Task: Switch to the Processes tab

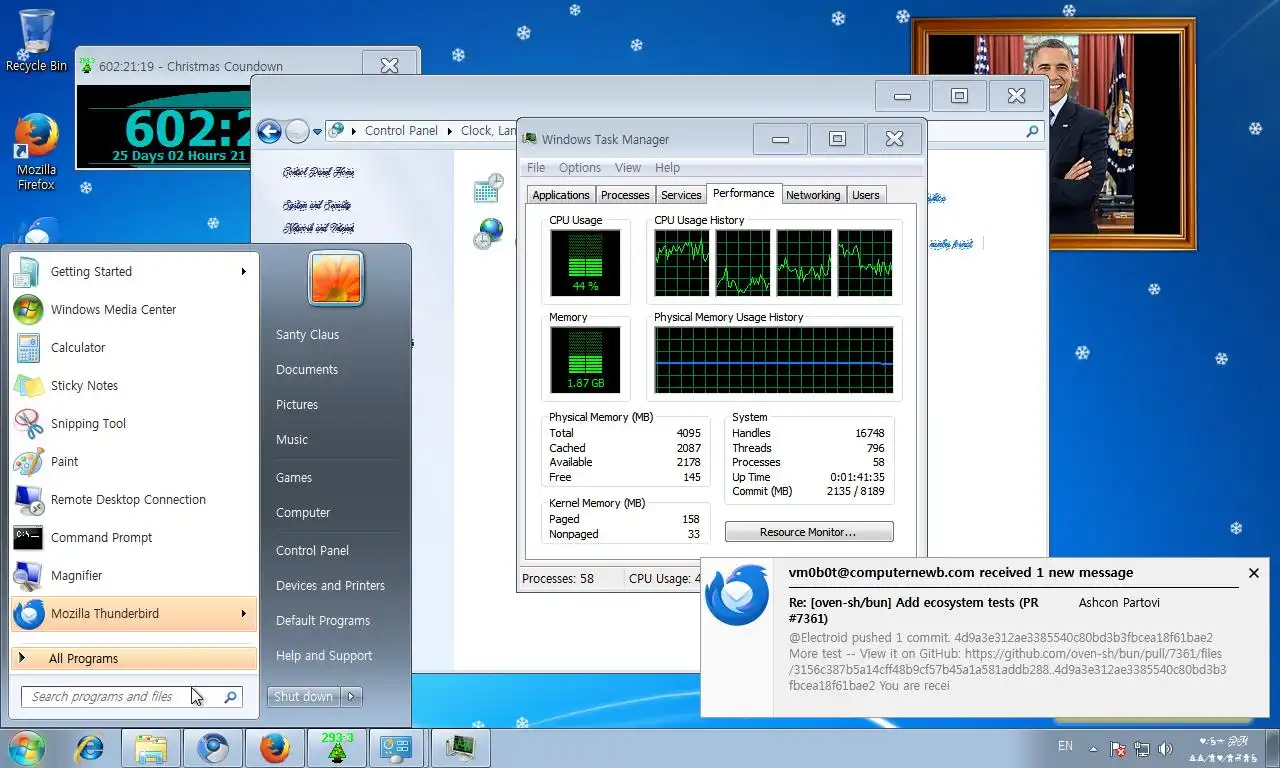Action: click(625, 195)
